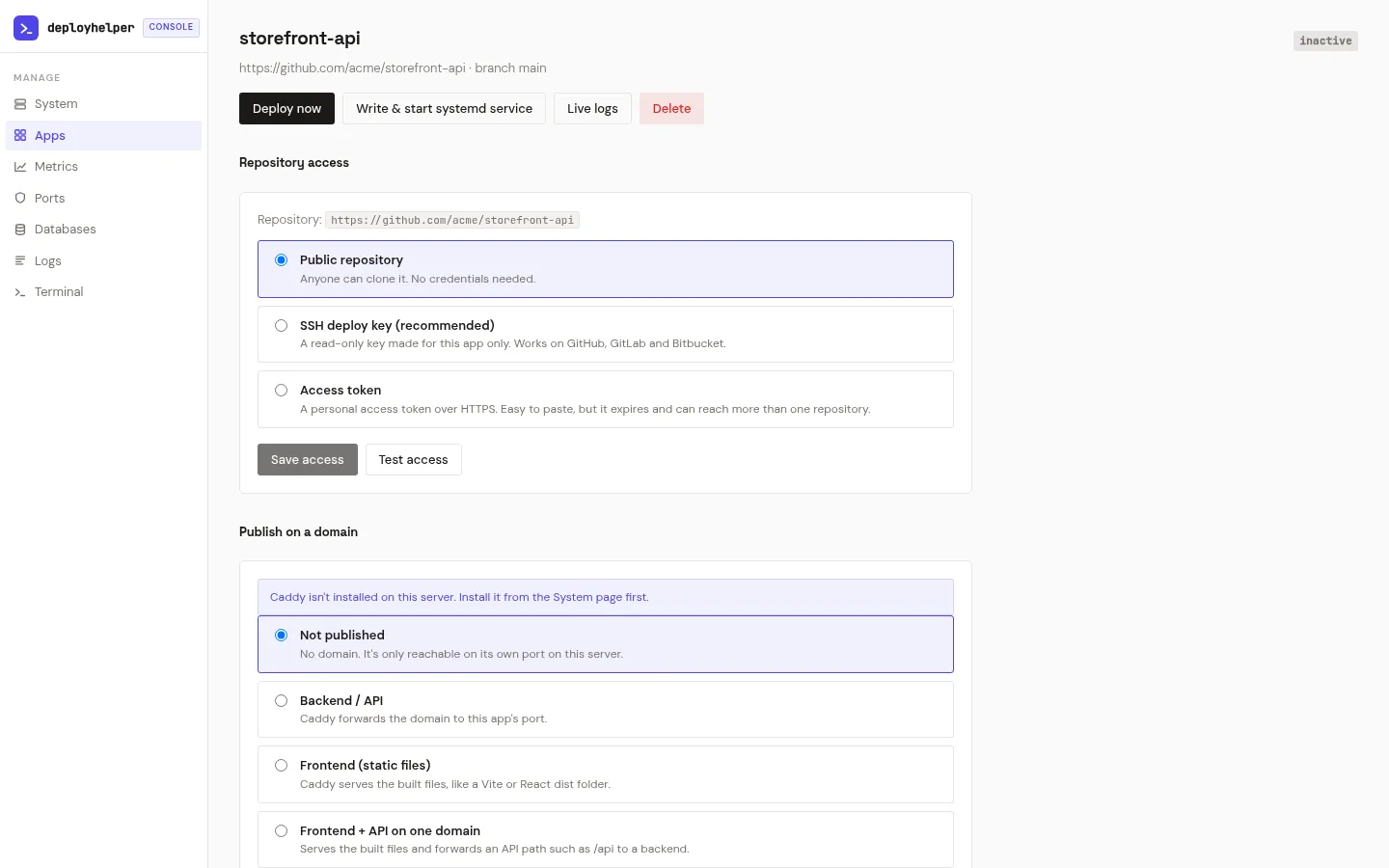Click the Save access button
This screenshot has width=1389, height=868.
pos(308,460)
